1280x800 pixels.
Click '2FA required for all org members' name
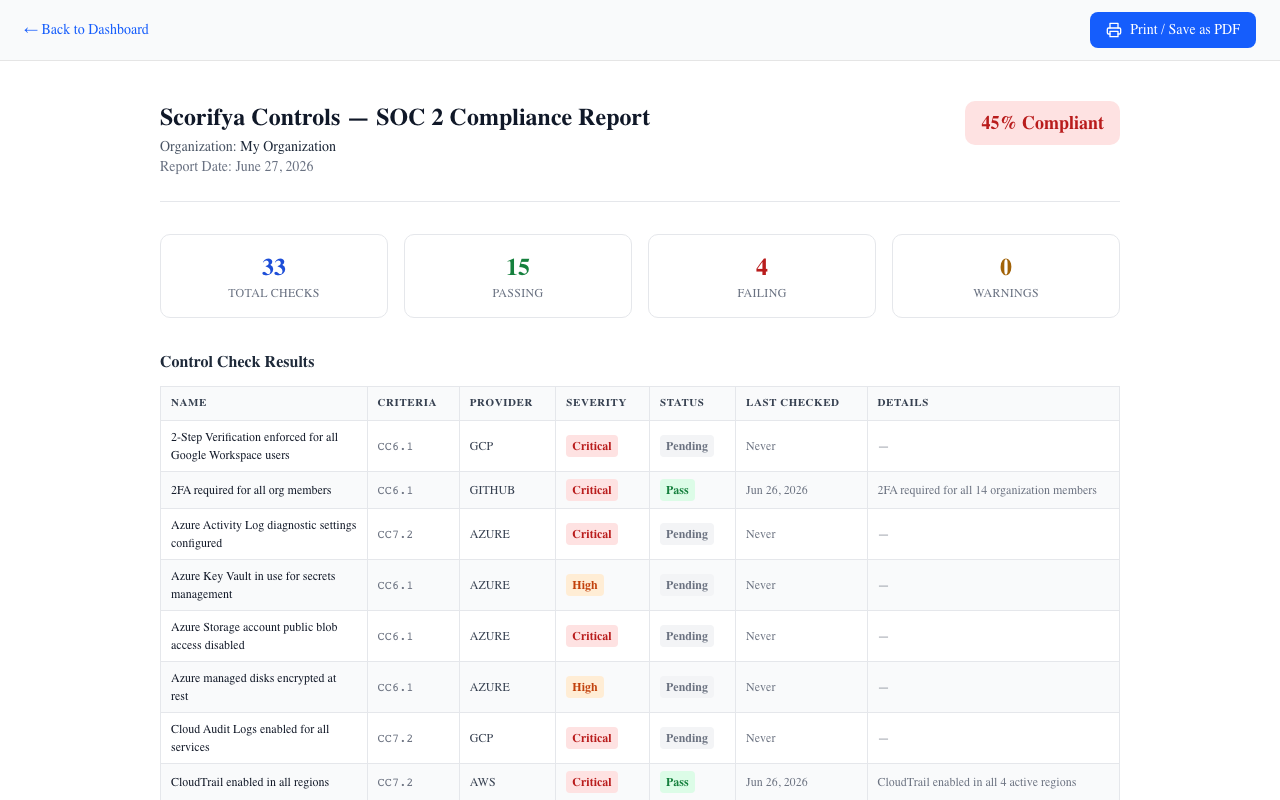[251, 490]
